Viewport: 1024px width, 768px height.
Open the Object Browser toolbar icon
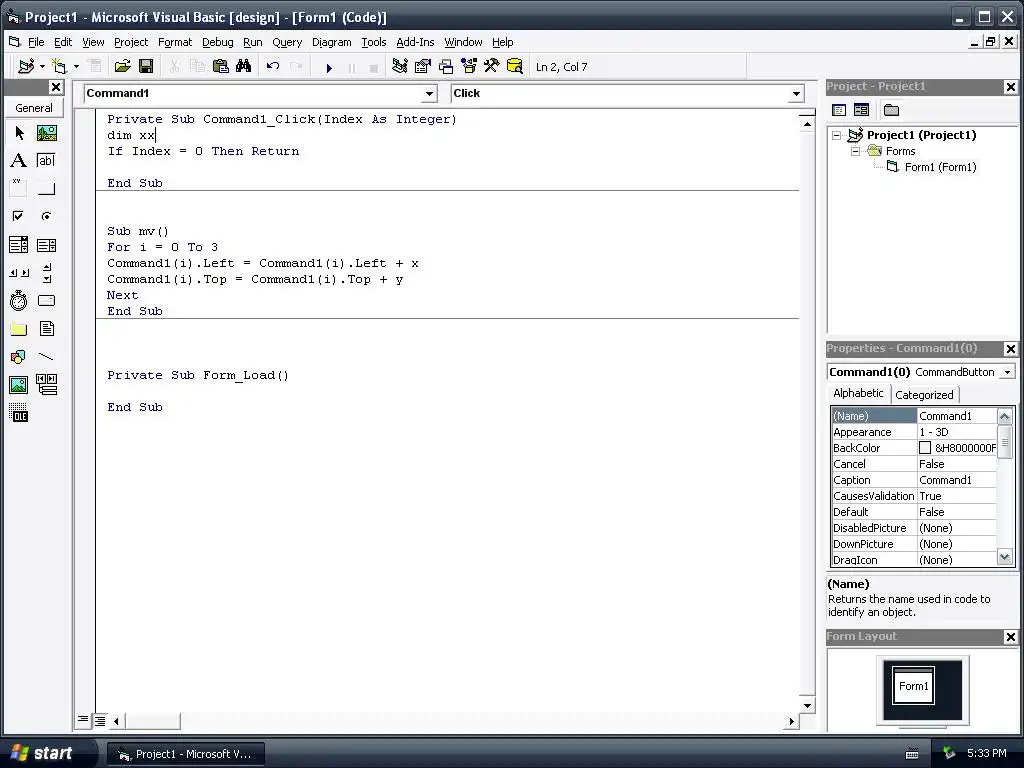coord(469,67)
